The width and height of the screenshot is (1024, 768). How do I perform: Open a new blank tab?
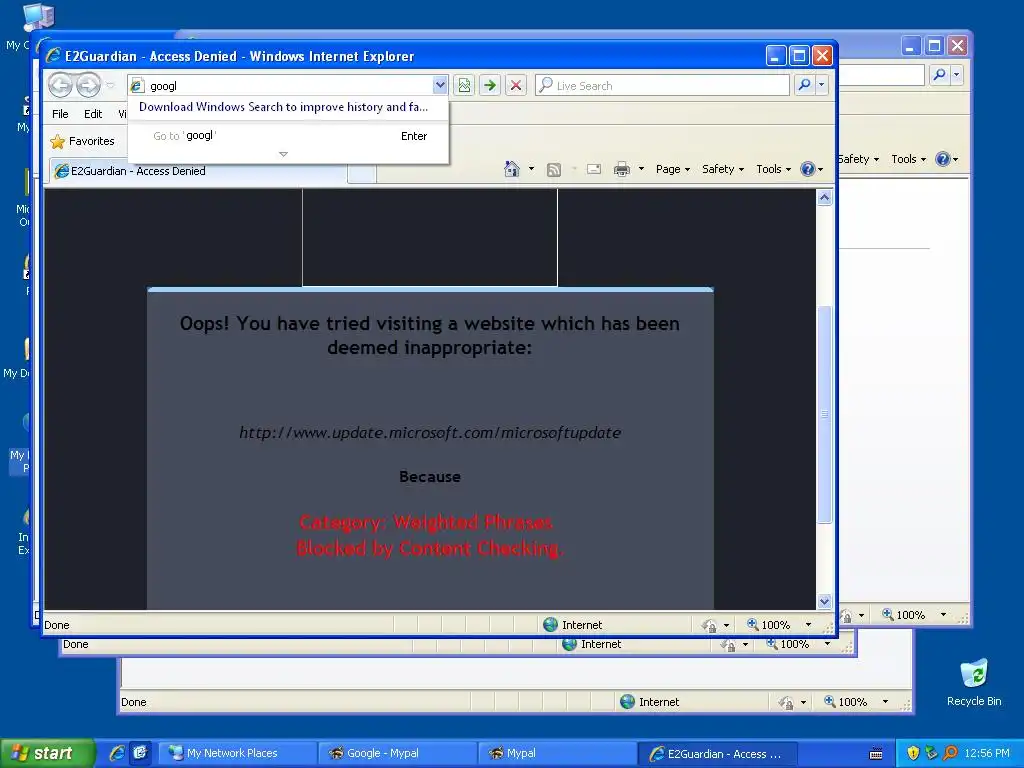(x=362, y=173)
